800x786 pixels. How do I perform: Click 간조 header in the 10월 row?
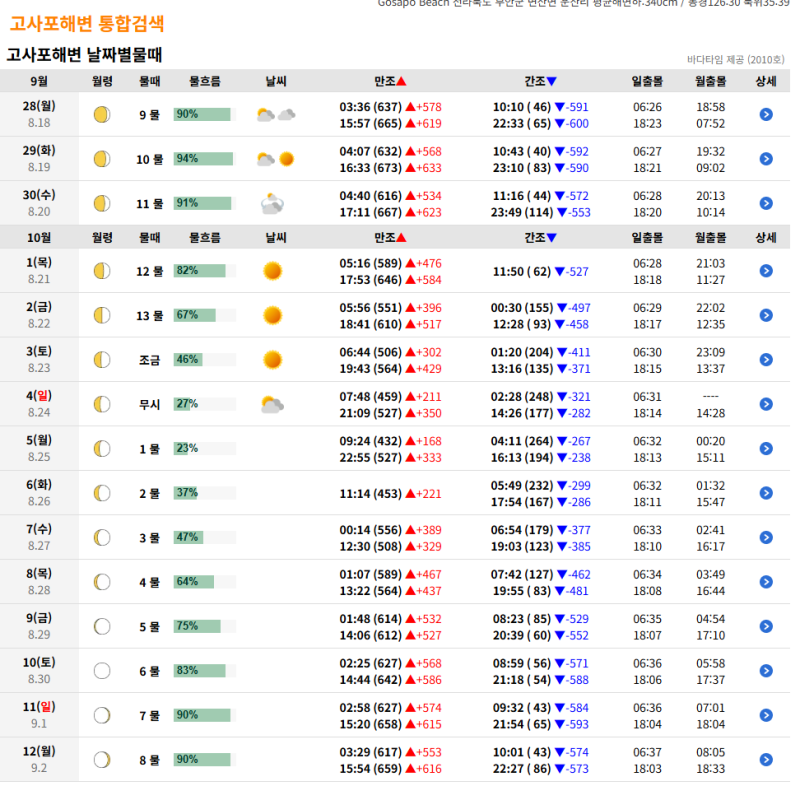click(x=540, y=237)
